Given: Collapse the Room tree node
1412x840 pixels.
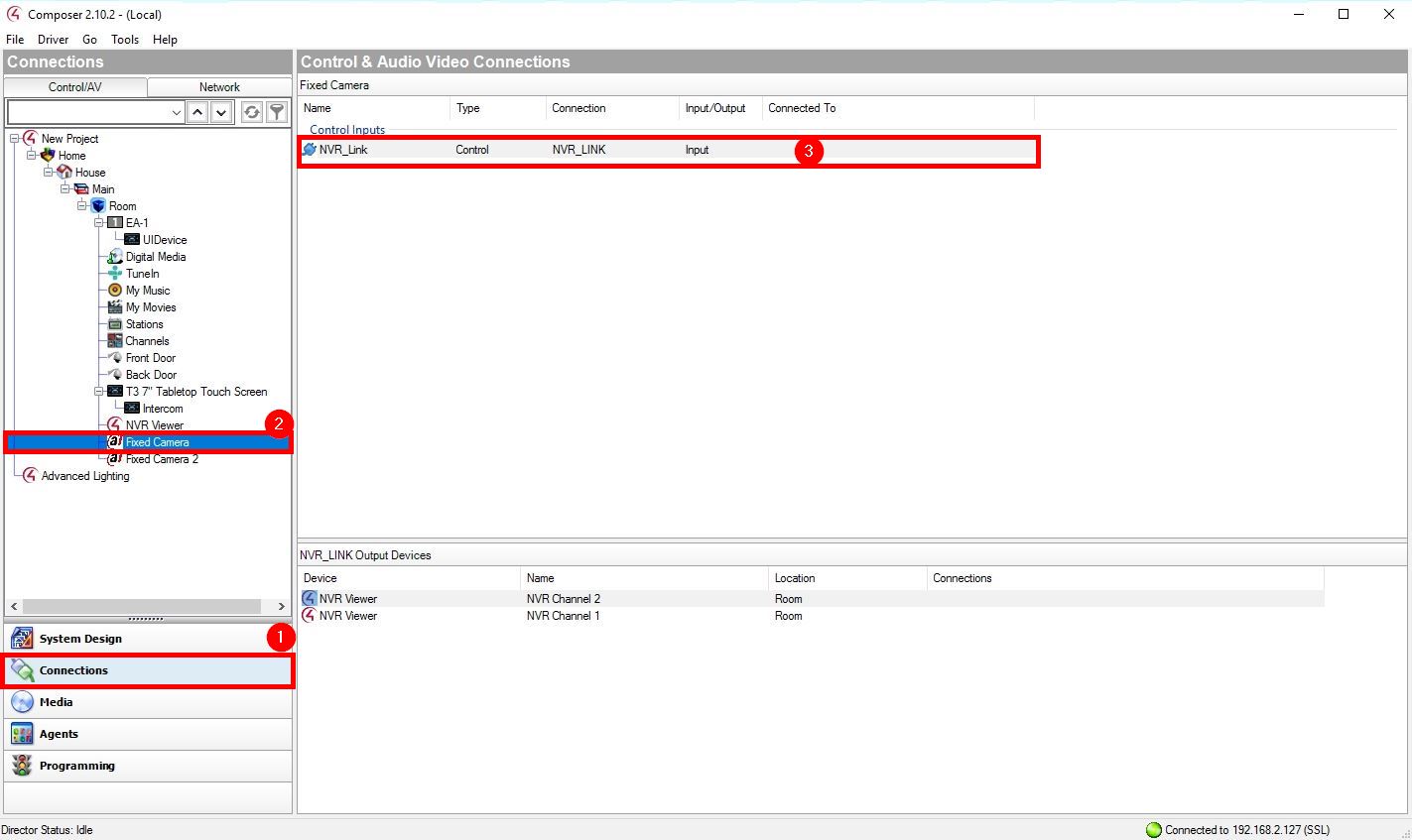Looking at the screenshot, I should point(83,206).
